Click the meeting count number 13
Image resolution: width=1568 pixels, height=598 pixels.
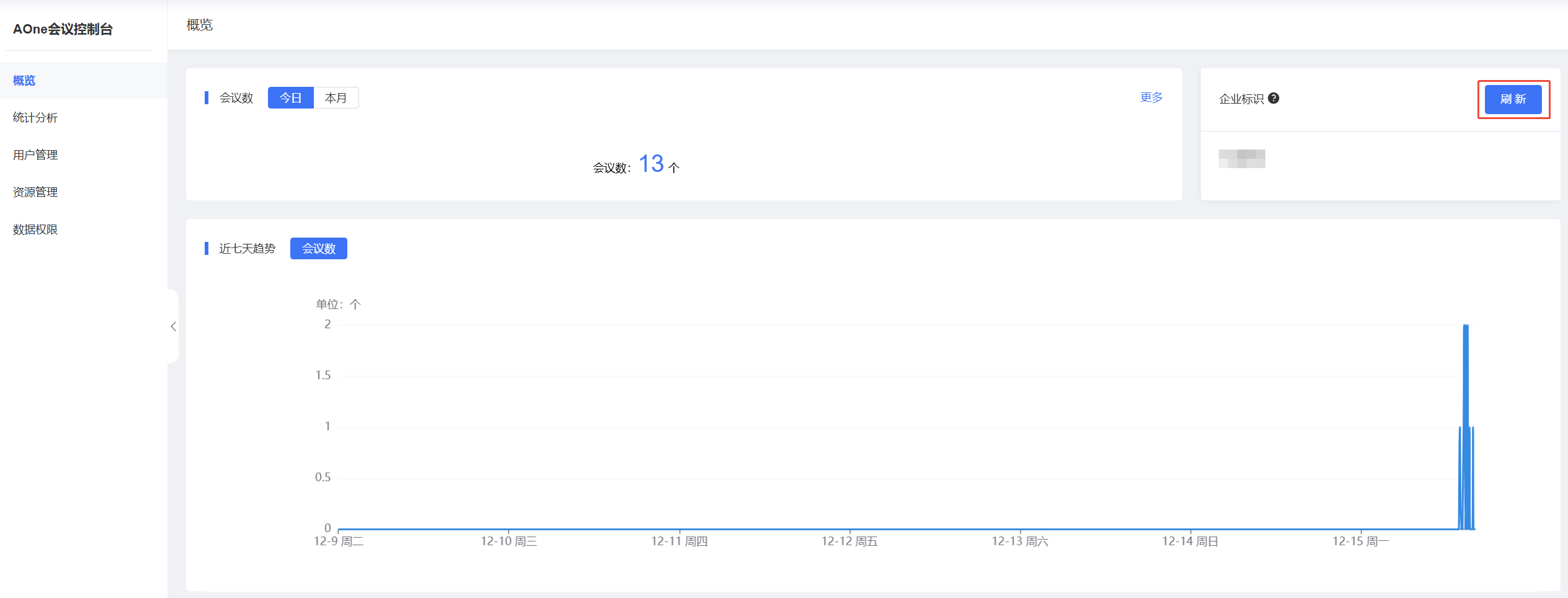pyautogui.click(x=651, y=164)
